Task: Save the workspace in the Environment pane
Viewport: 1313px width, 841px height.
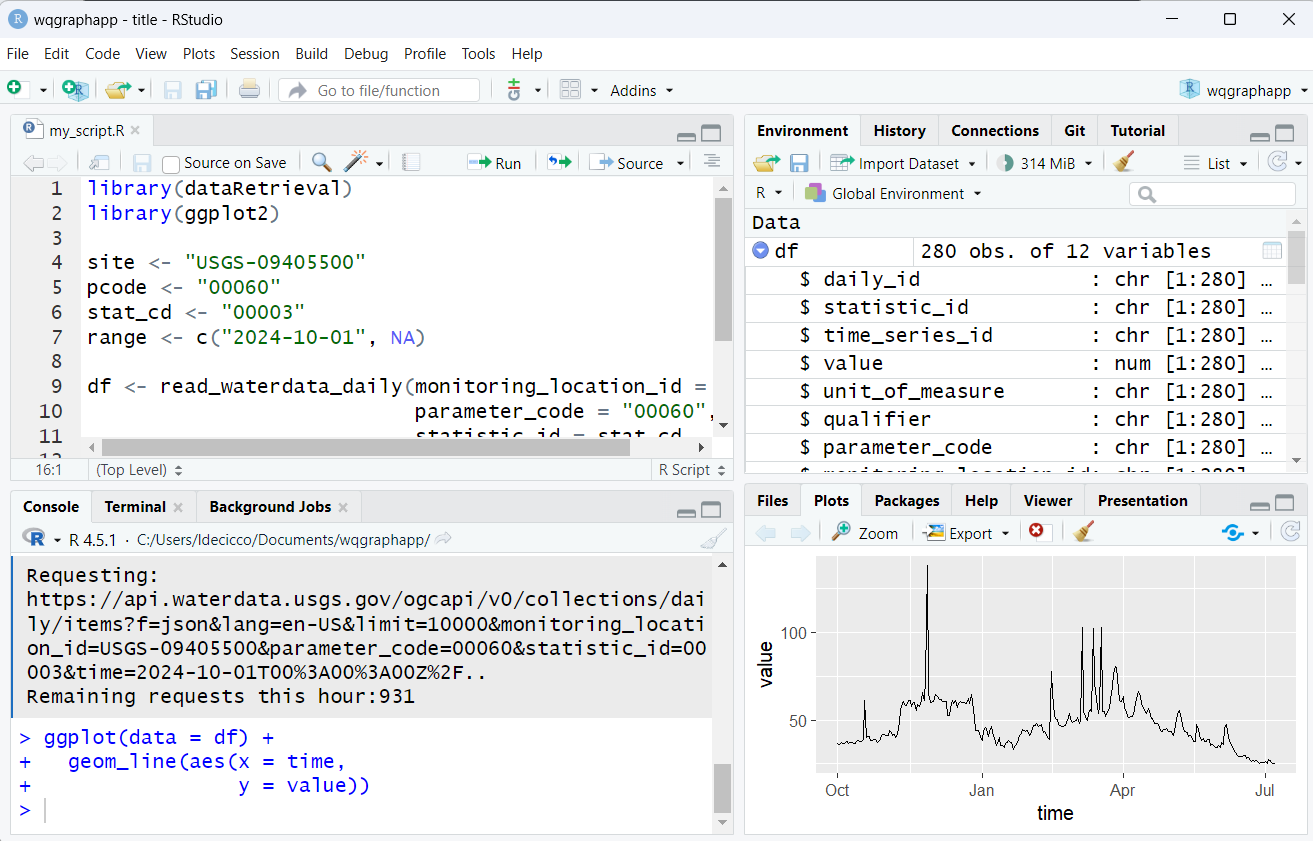Action: (x=799, y=163)
